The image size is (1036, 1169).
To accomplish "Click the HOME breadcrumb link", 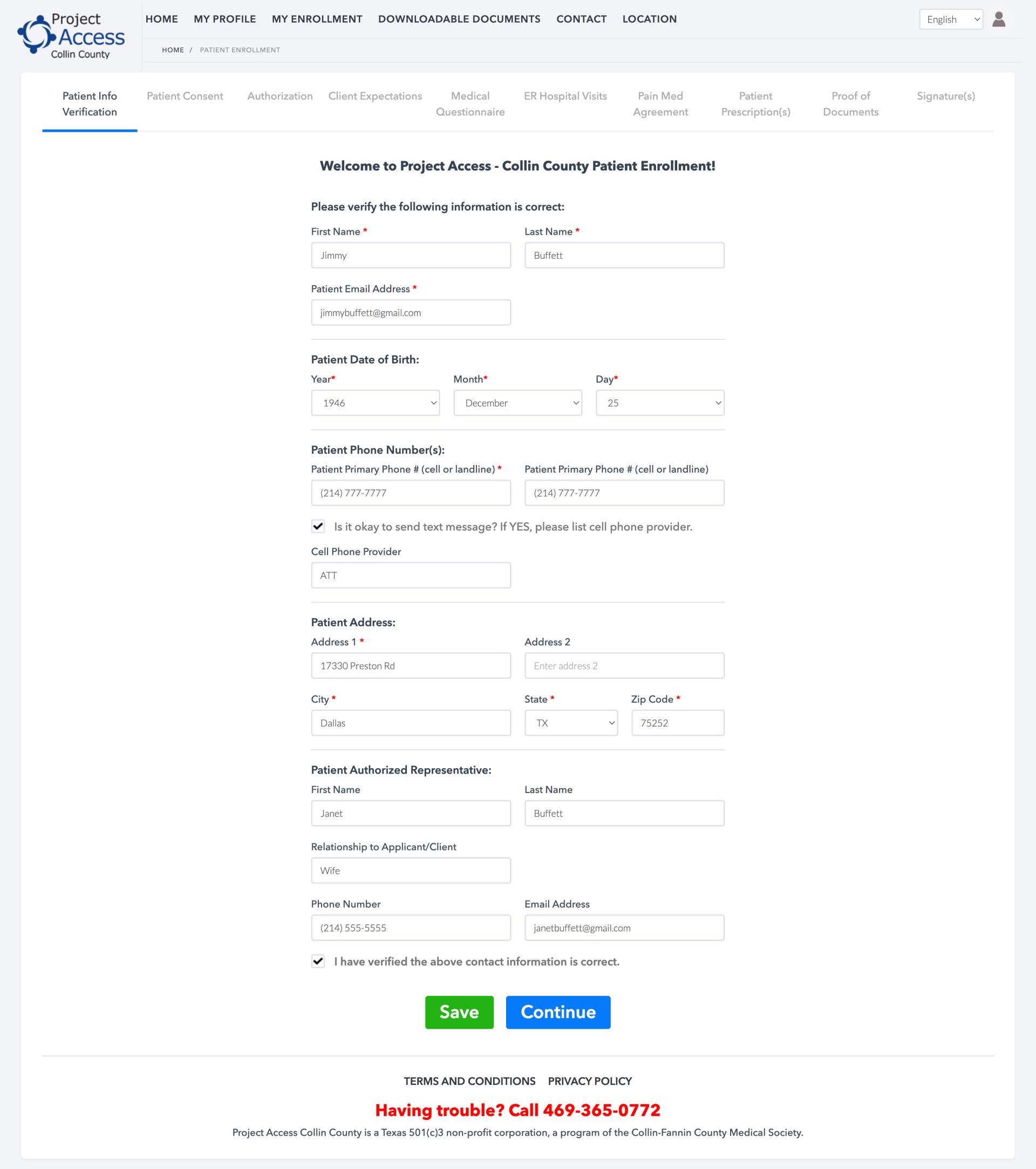I will tap(173, 50).
